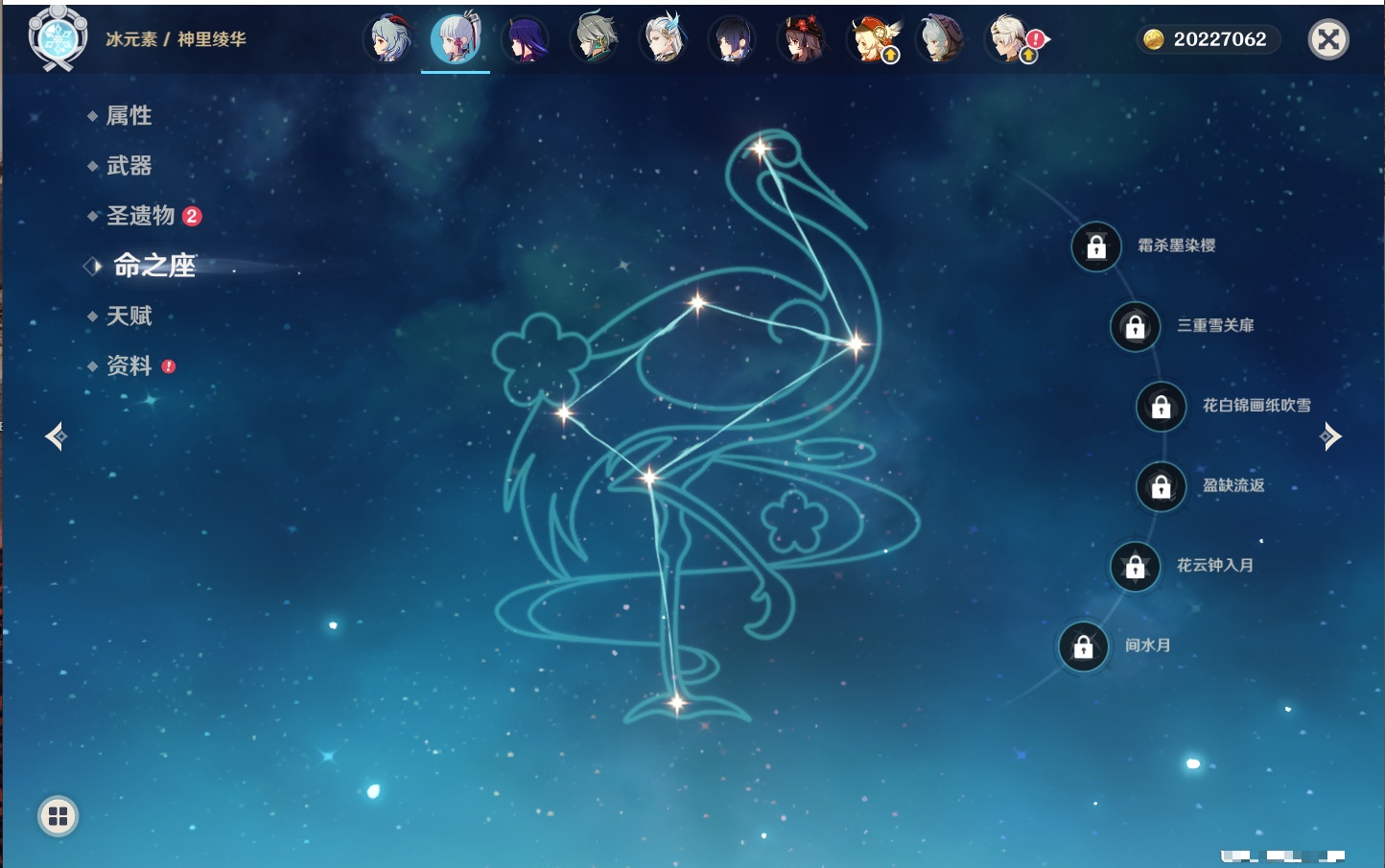Select Ganyu's portrait in the character bar
The width and height of the screenshot is (1385, 868).
pyautogui.click(x=388, y=40)
